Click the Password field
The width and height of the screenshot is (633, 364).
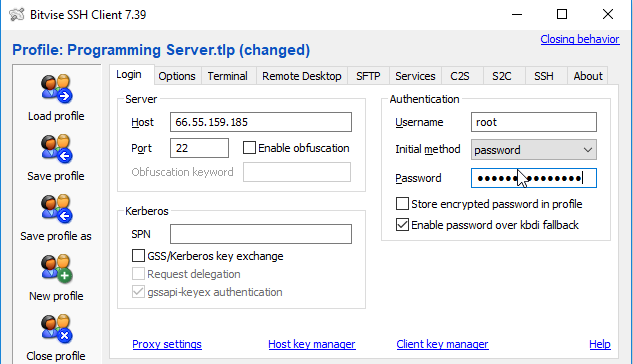(x=534, y=178)
